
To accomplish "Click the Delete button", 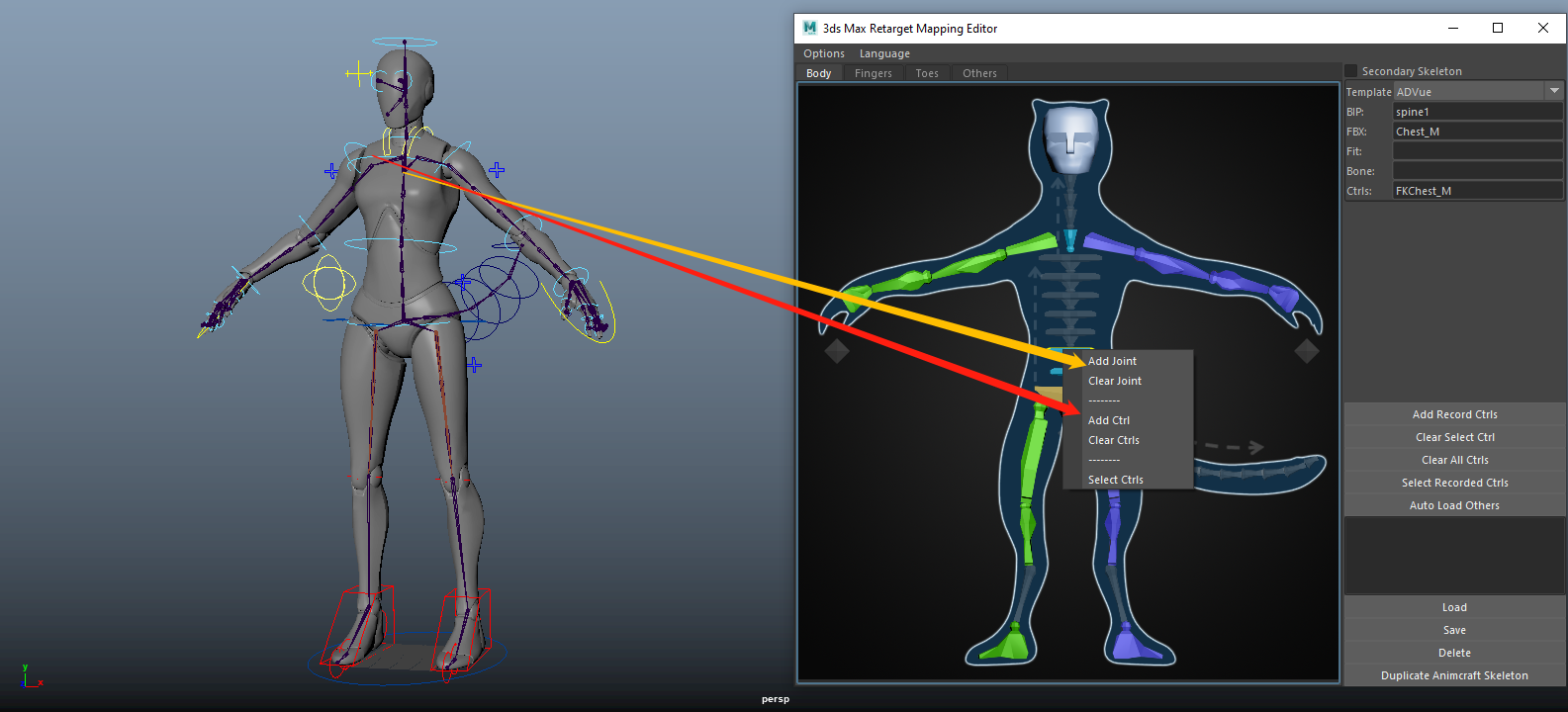I will coord(1454,653).
